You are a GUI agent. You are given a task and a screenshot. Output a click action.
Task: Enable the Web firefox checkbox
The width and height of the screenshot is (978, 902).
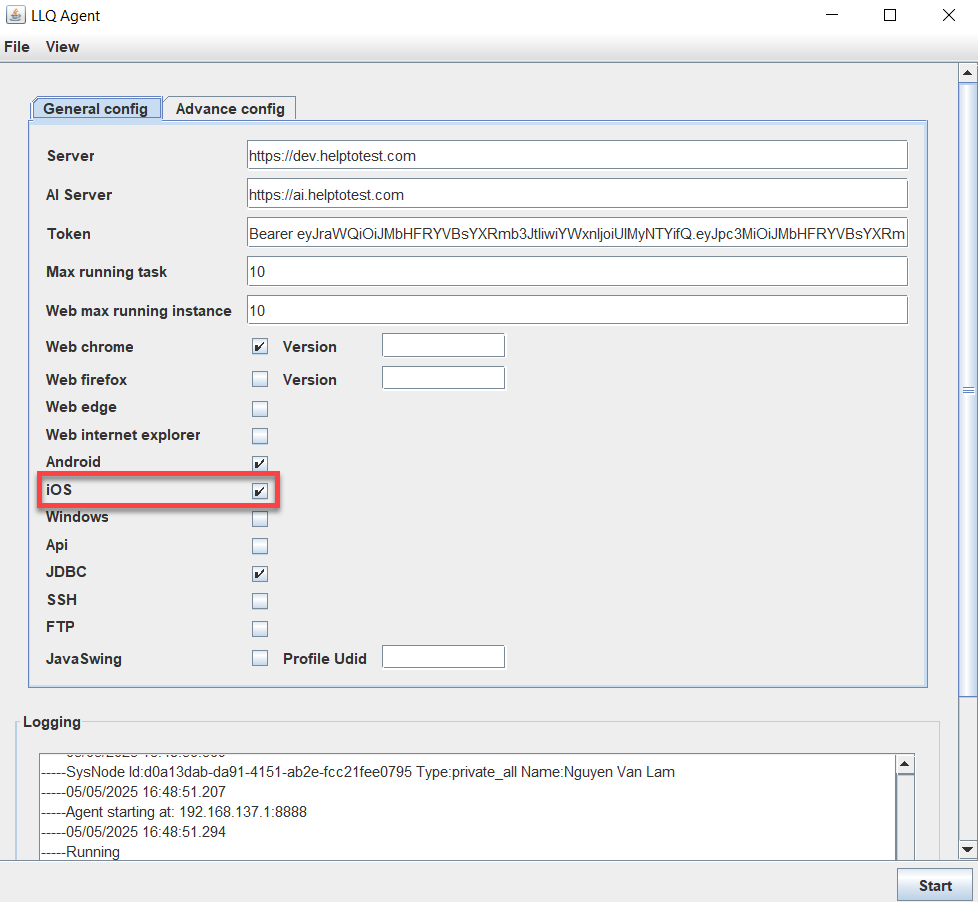point(260,380)
